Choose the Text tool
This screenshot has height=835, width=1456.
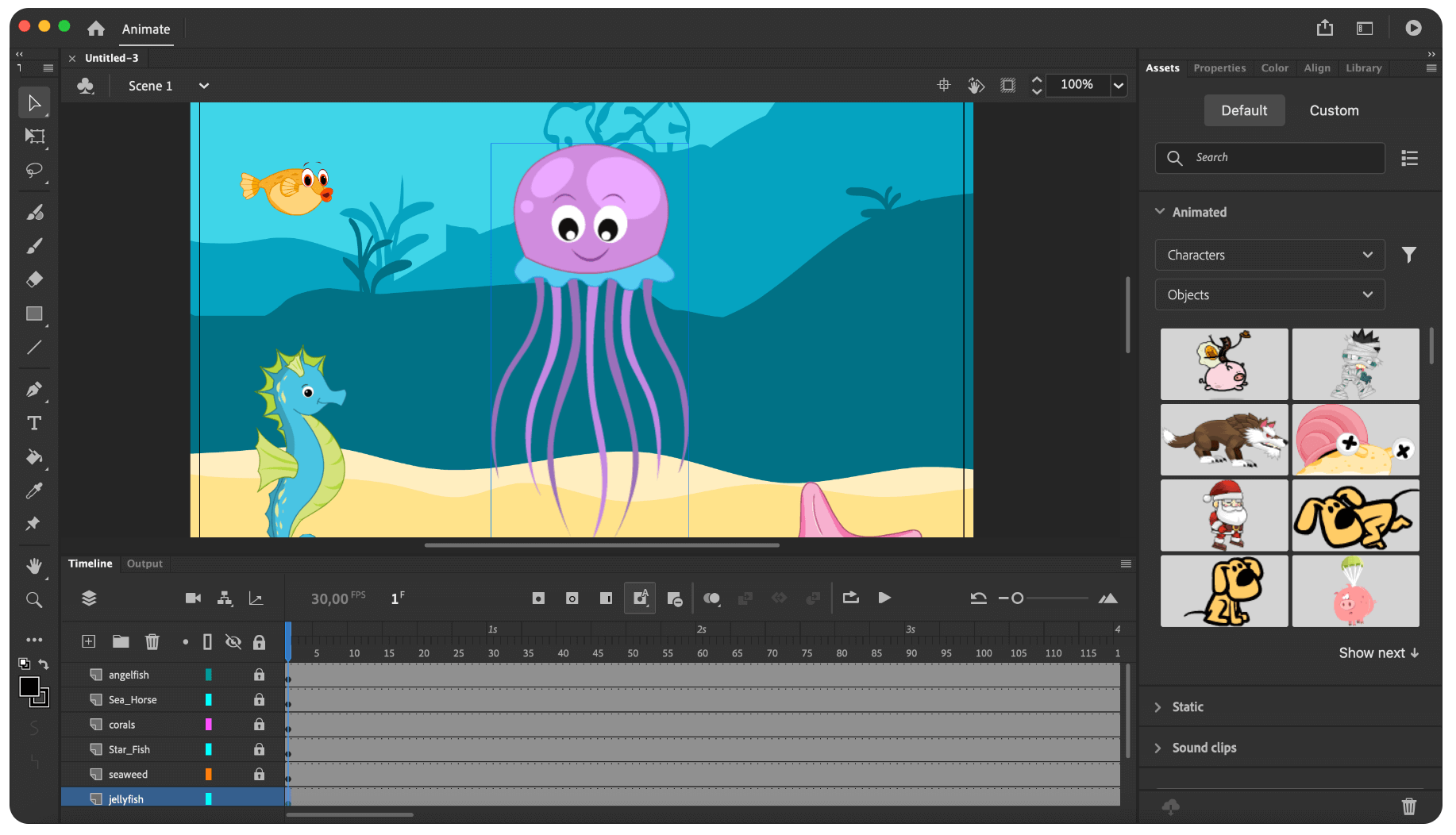(x=34, y=423)
